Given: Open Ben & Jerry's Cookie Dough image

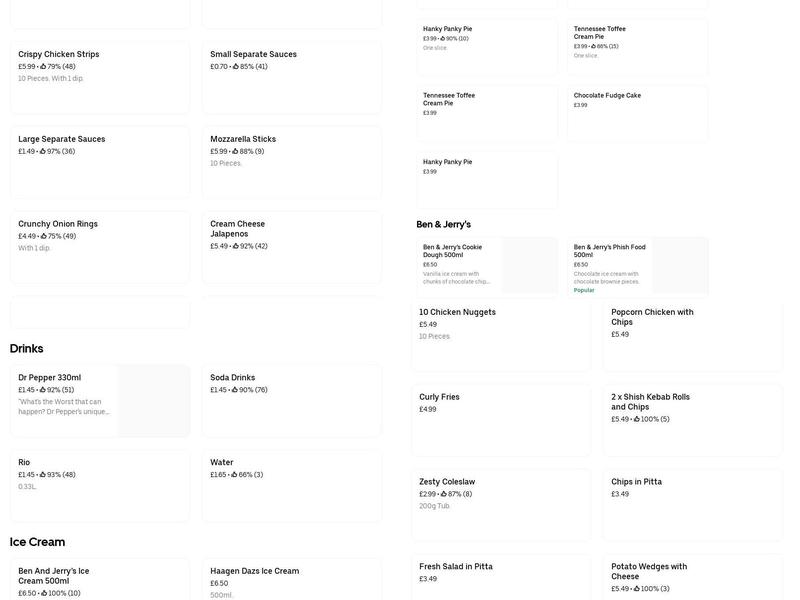Looking at the screenshot, I should [529, 265].
